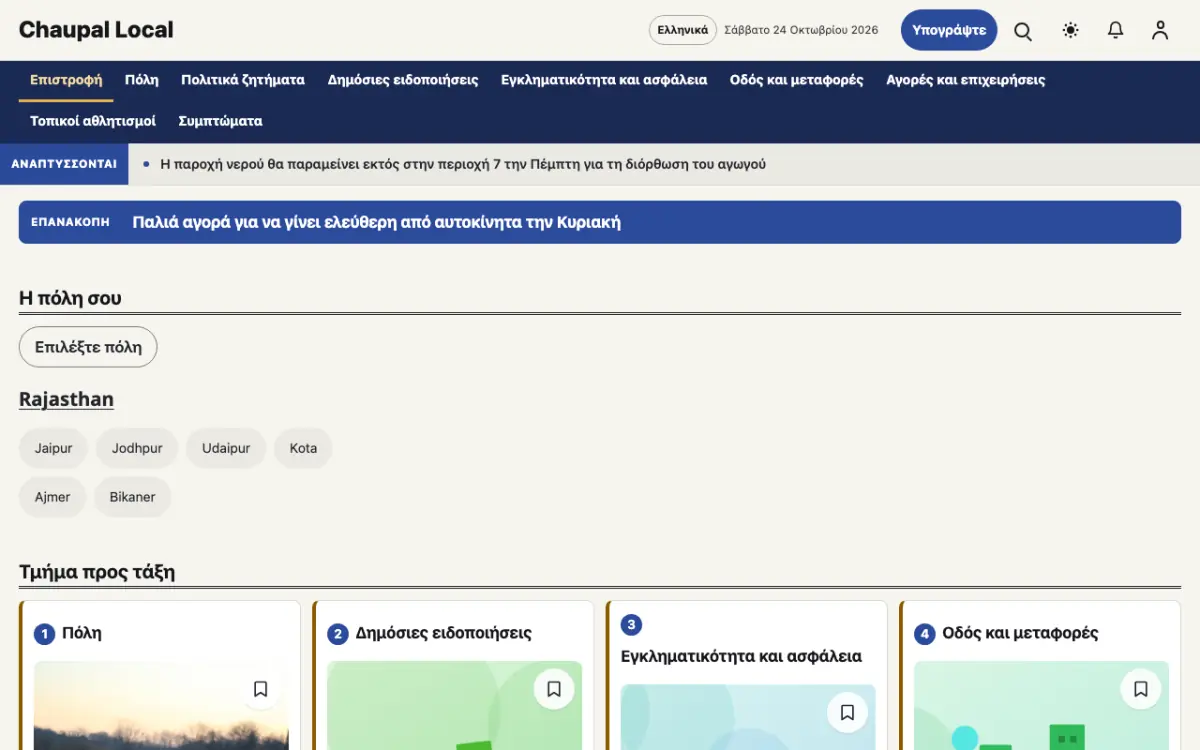The width and height of the screenshot is (1200, 750).
Task: Click the Υπογράφτε subscribe button
Action: click(949, 30)
